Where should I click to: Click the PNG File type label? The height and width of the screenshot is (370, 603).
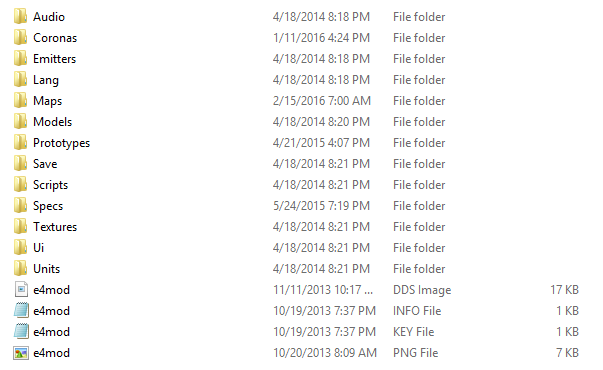click(x=415, y=353)
